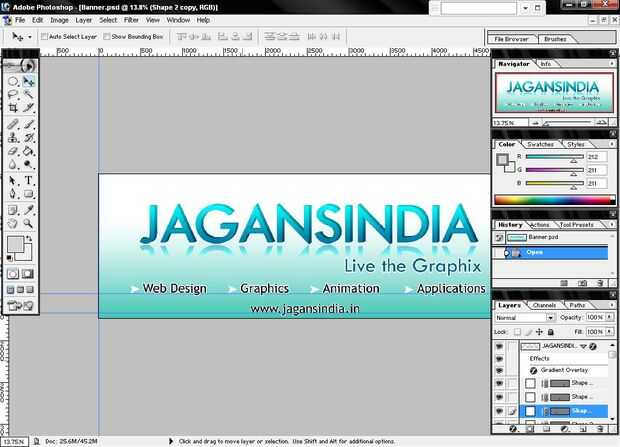
Task: Click the R color slider
Action: pyautogui.click(x=554, y=157)
